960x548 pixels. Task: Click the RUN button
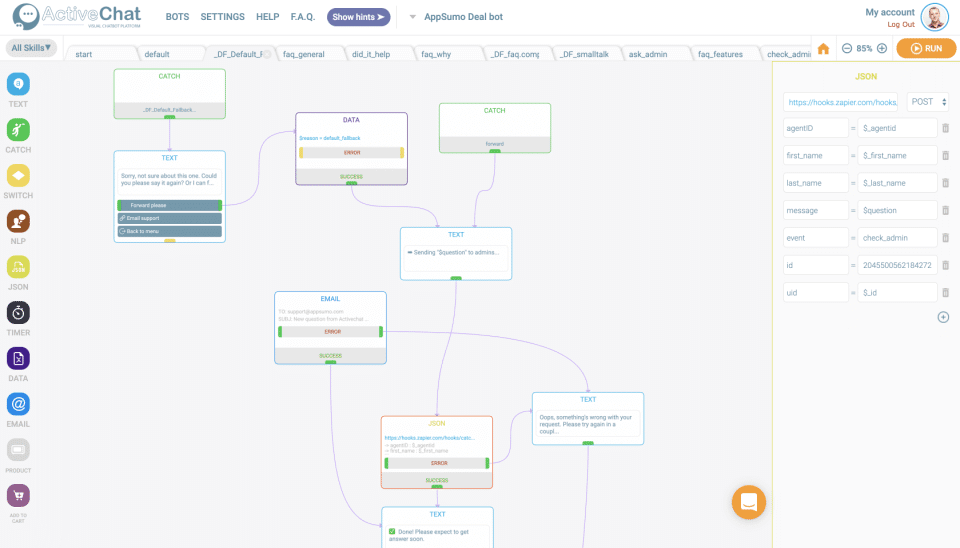[926, 48]
